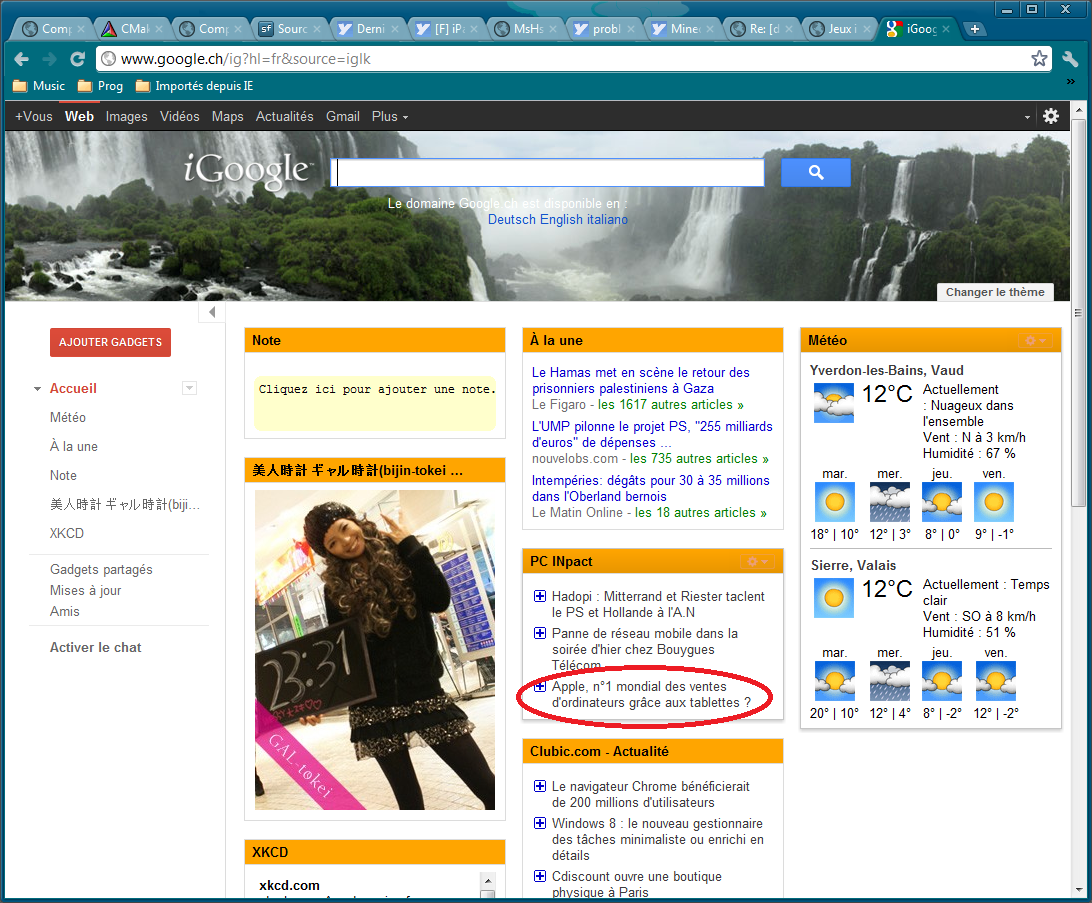The image size is (1092, 903).
Task: Open Gmail from the top navigation bar
Action: pyautogui.click(x=342, y=116)
